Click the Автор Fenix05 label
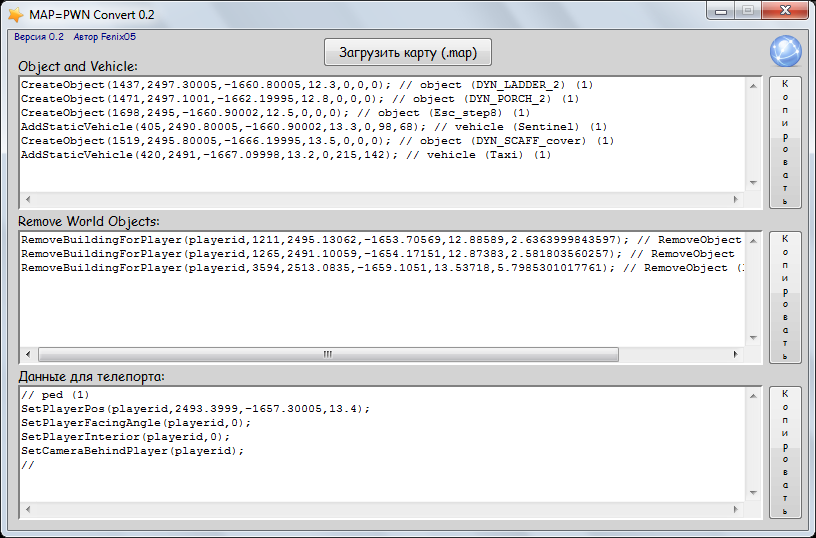Image resolution: width=816 pixels, height=538 pixels. click(x=105, y=37)
